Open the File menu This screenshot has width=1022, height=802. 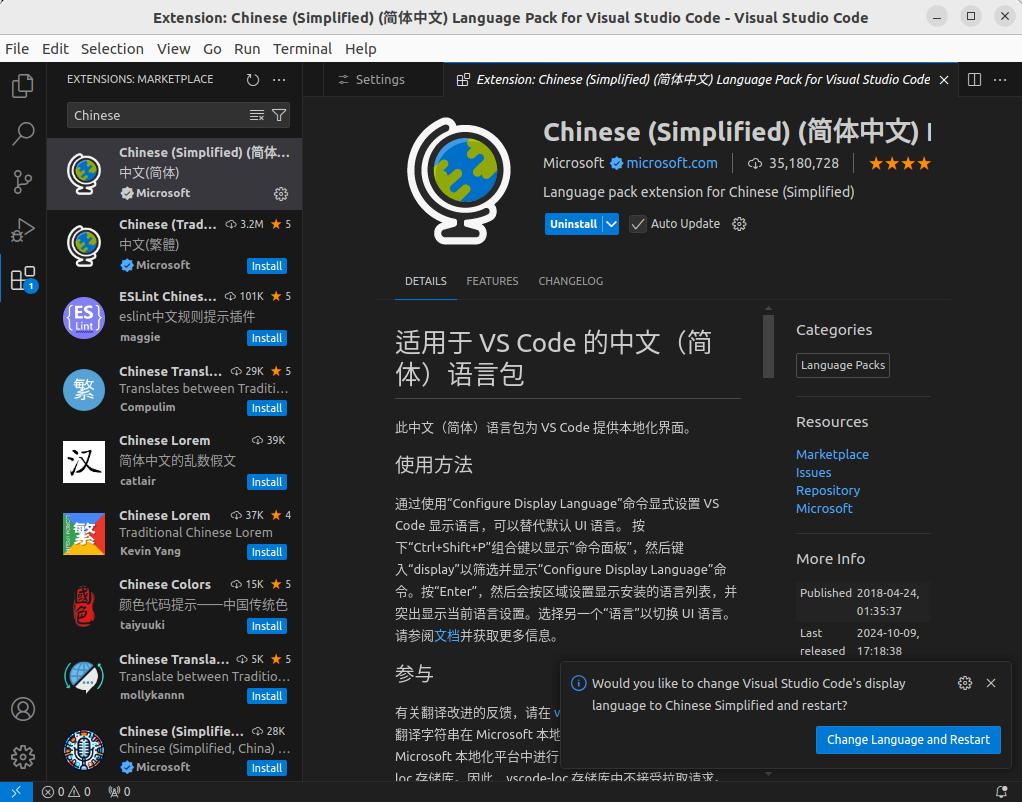click(x=17, y=49)
